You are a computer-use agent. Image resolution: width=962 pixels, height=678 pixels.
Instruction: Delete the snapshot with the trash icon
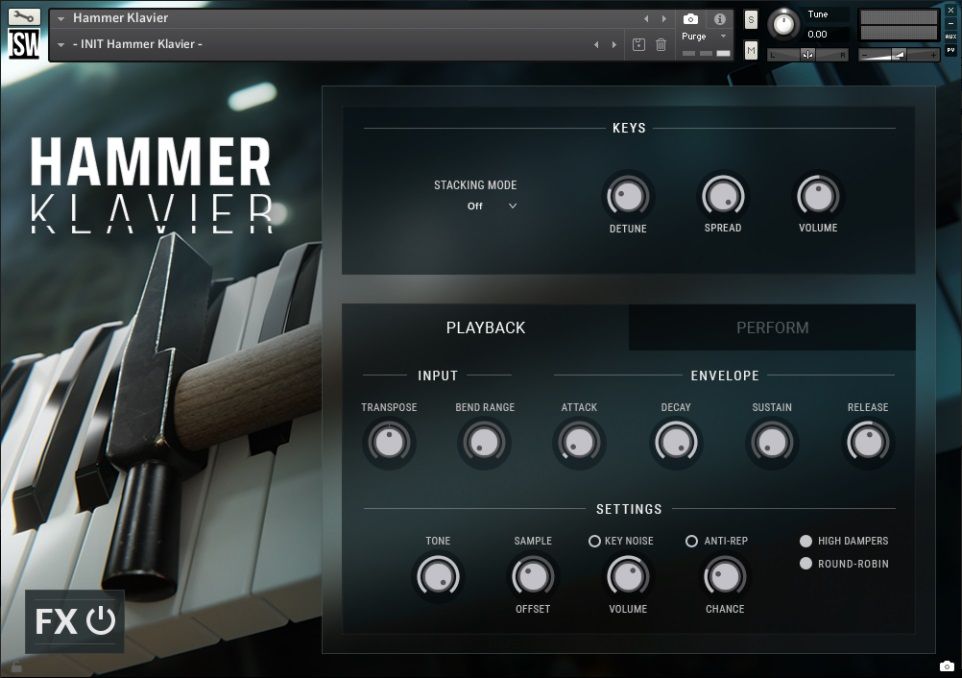(661, 44)
